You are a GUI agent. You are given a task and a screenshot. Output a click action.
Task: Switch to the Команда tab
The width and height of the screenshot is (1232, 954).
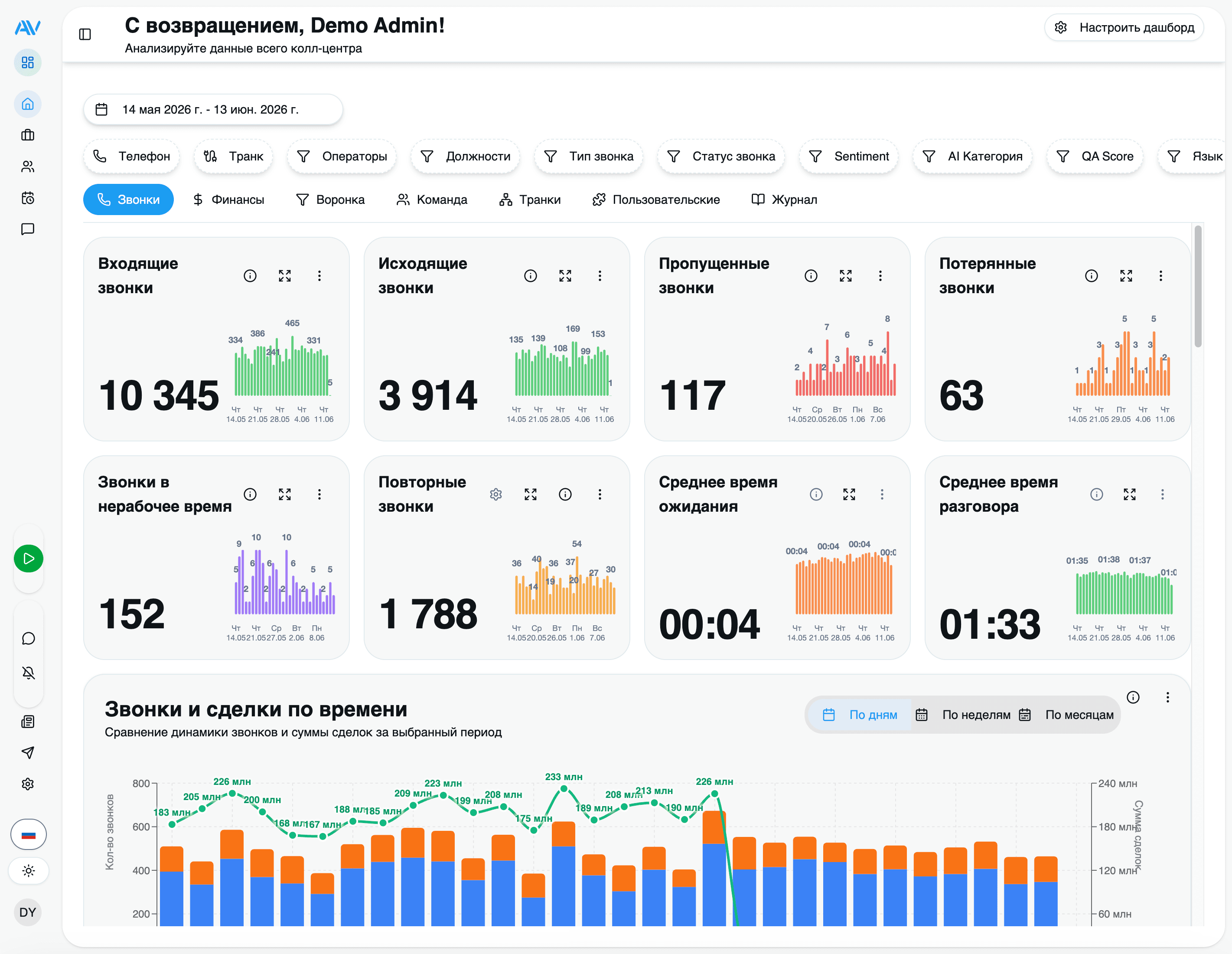point(432,200)
